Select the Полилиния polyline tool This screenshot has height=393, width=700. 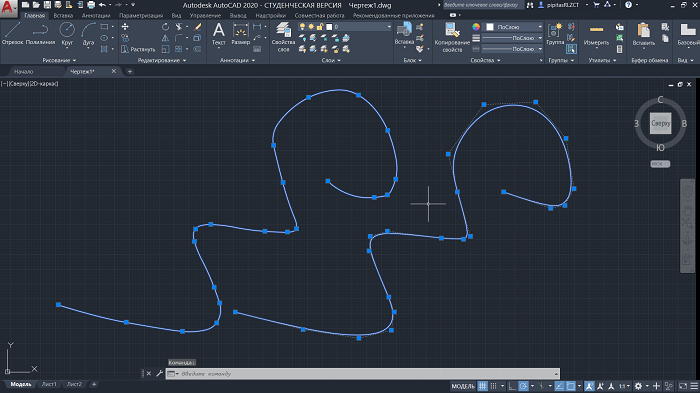tap(40, 34)
